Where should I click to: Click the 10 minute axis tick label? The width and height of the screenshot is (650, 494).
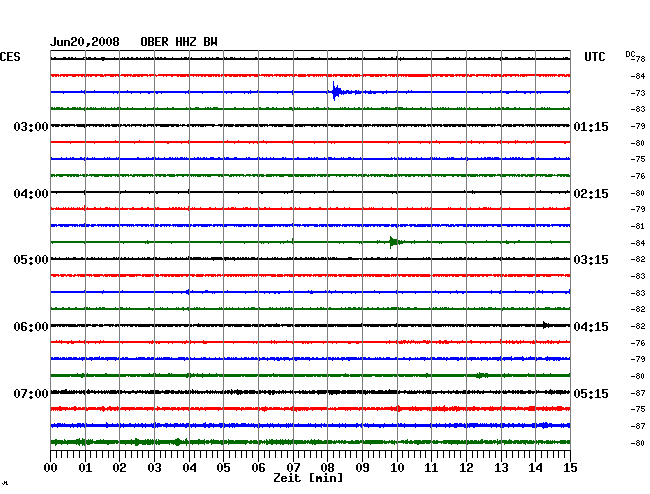coord(397,467)
